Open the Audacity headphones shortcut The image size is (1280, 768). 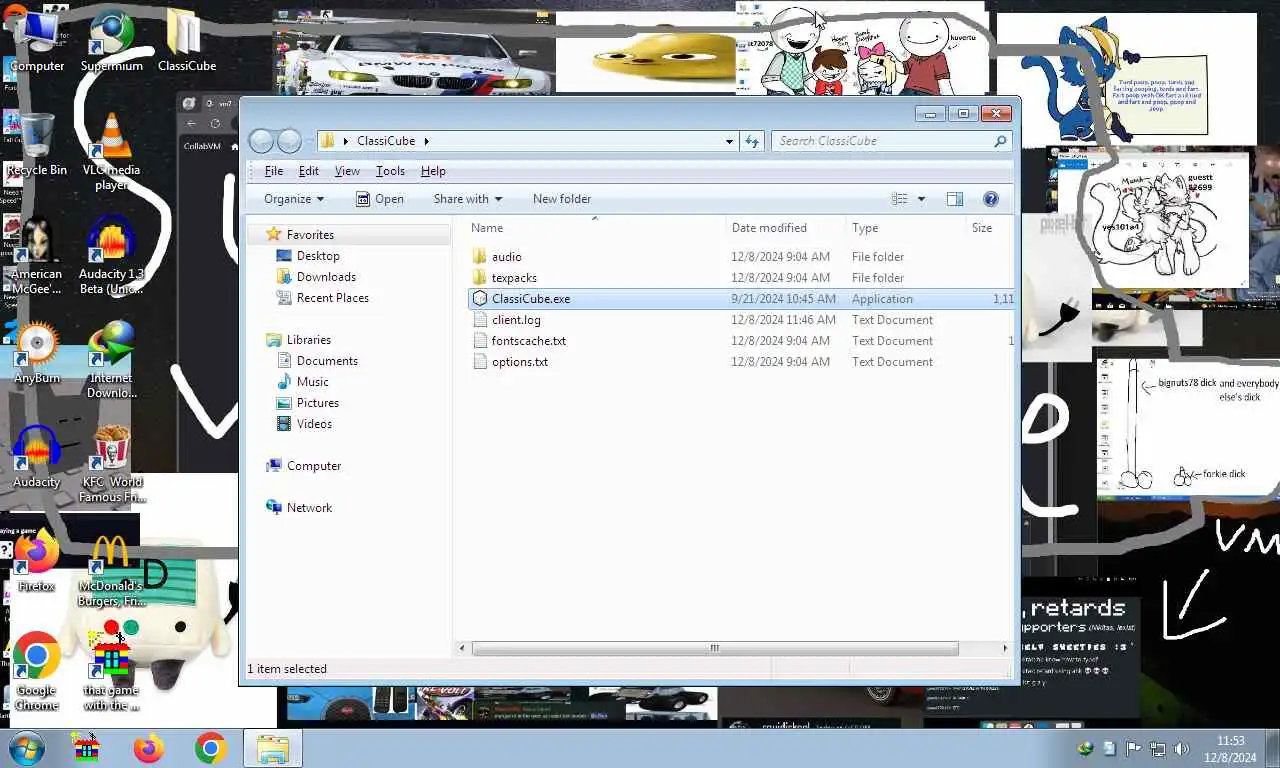pyautogui.click(x=37, y=457)
